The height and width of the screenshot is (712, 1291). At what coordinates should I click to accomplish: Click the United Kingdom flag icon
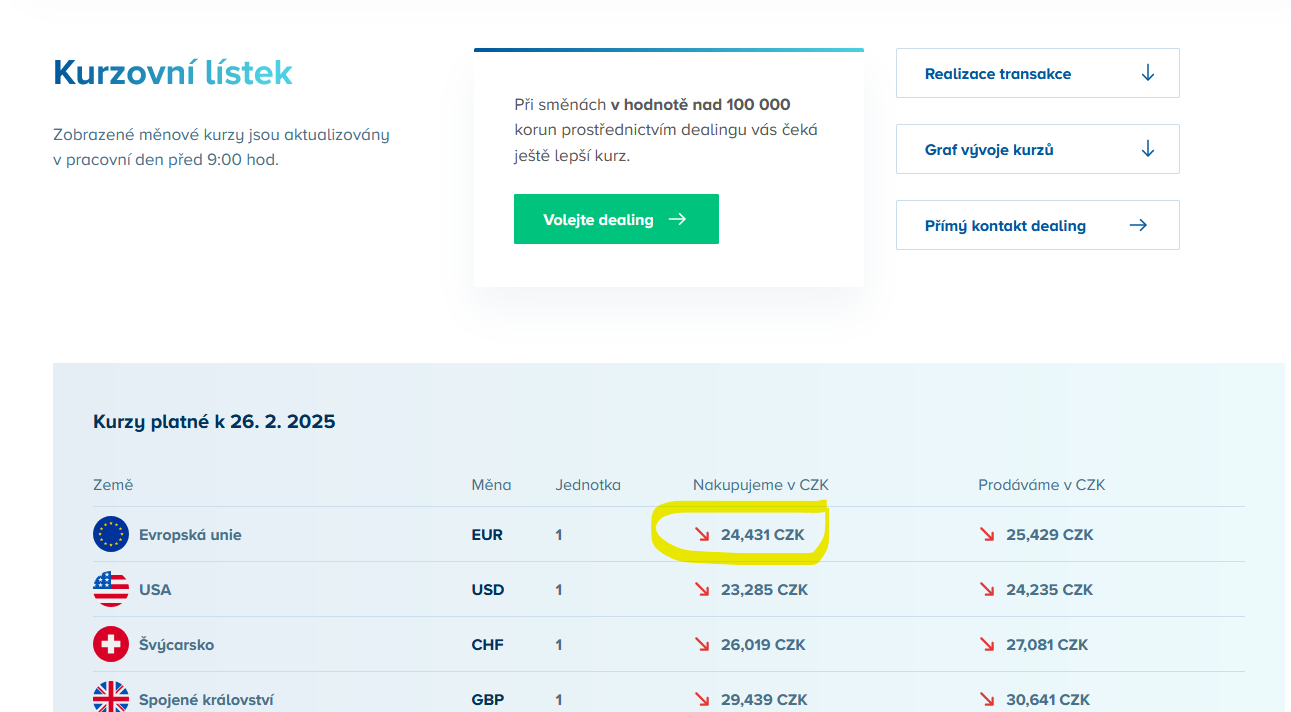pos(111,698)
